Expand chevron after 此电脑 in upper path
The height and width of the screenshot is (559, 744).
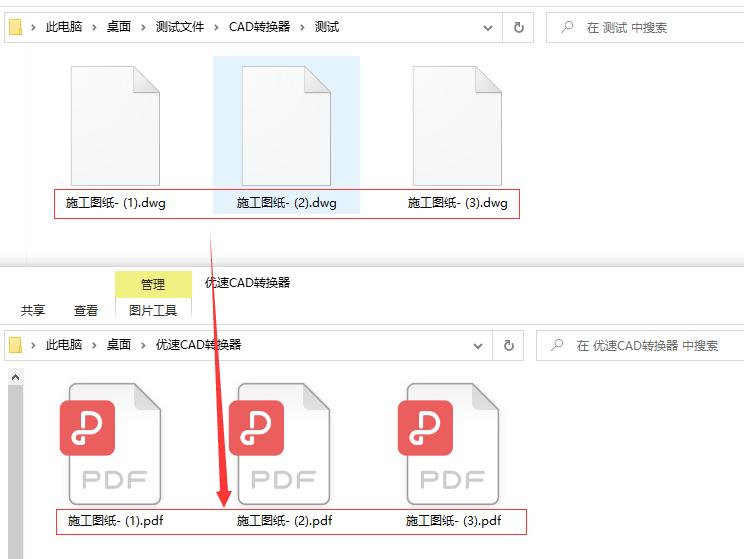pyautogui.click(x=94, y=28)
